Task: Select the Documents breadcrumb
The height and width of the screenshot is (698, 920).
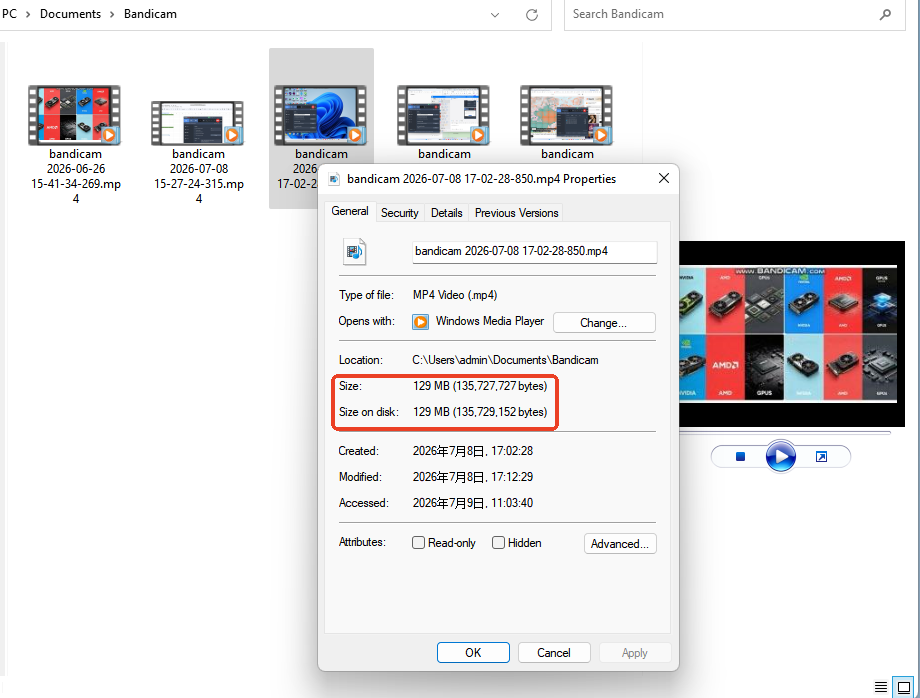Action: (x=70, y=14)
